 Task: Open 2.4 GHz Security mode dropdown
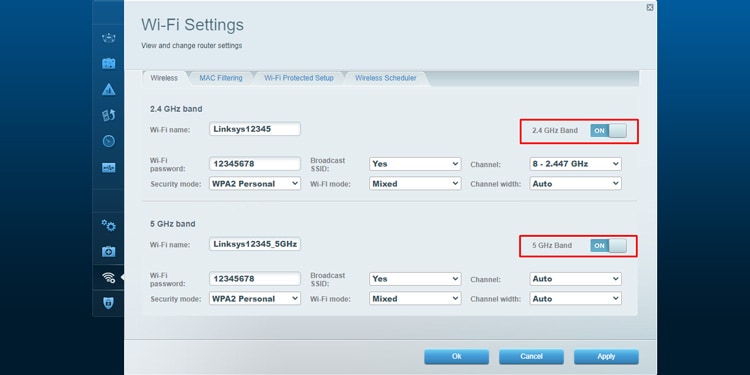(254, 184)
